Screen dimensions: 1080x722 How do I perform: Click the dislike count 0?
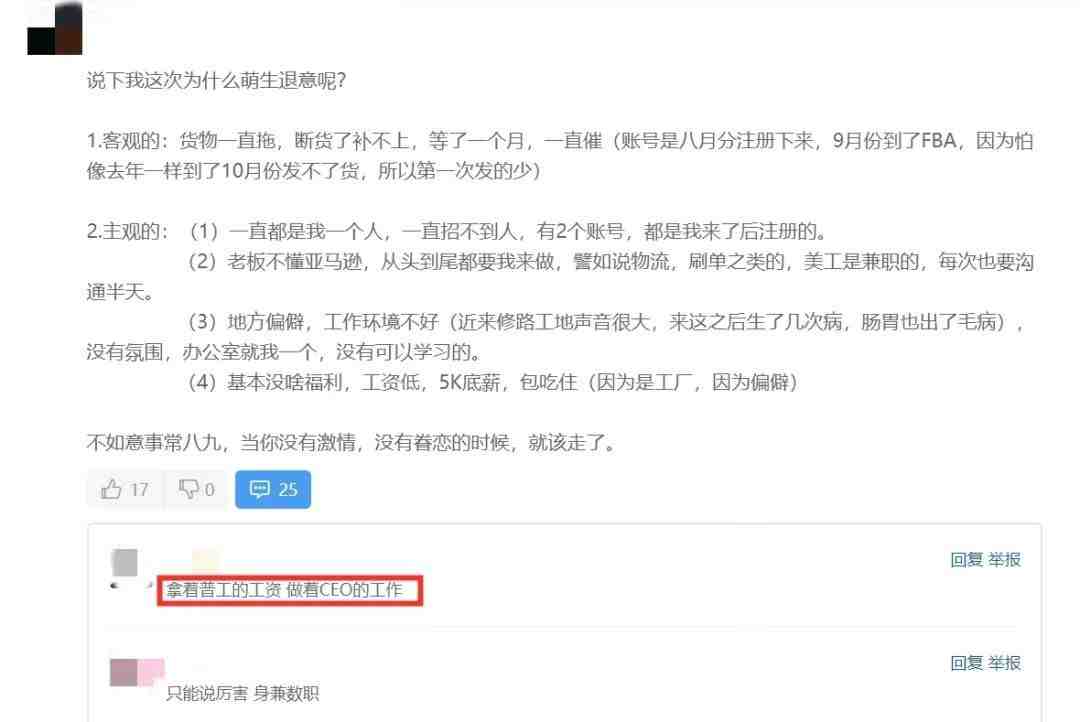209,490
